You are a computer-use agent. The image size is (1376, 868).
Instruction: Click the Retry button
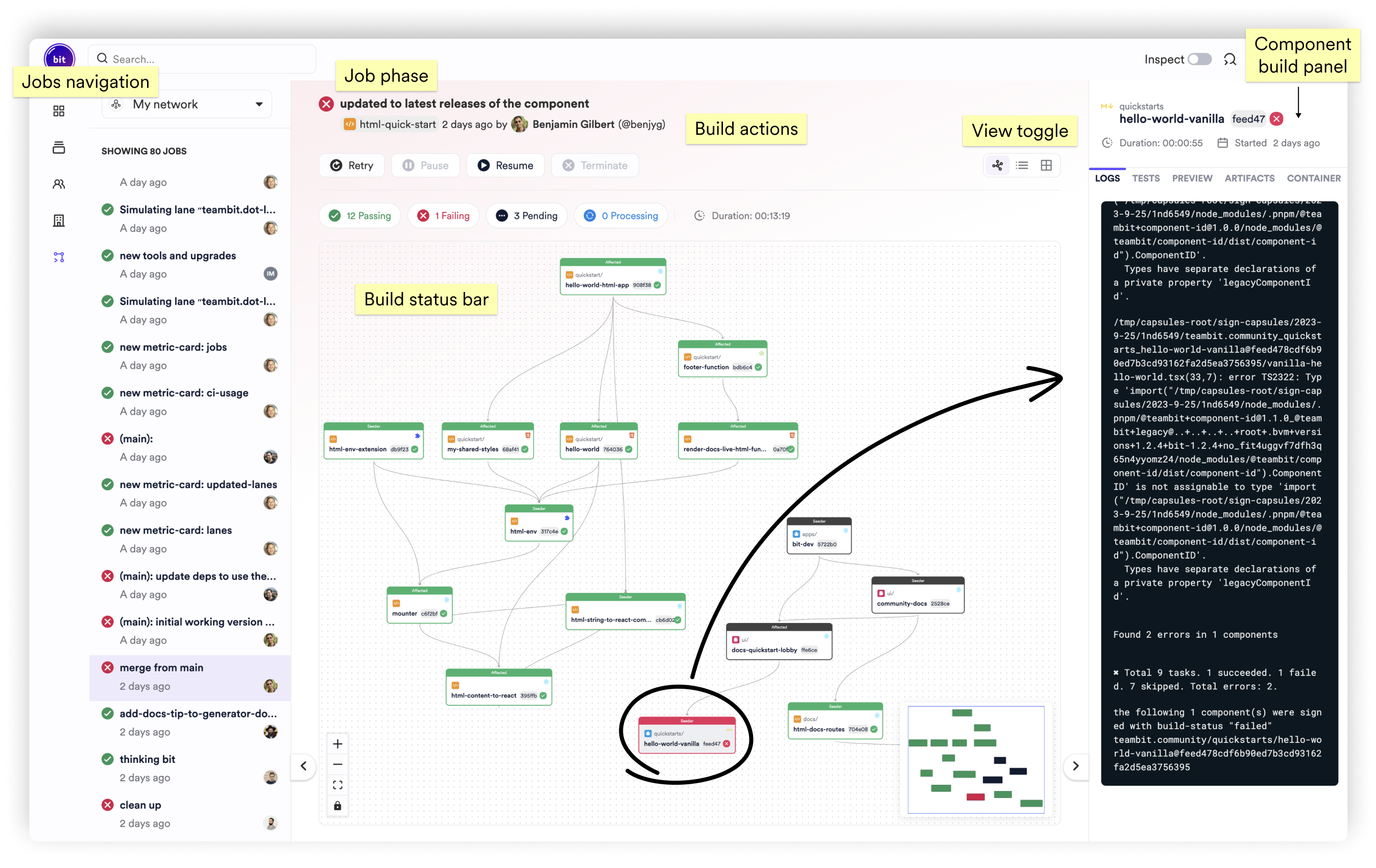point(352,166)
